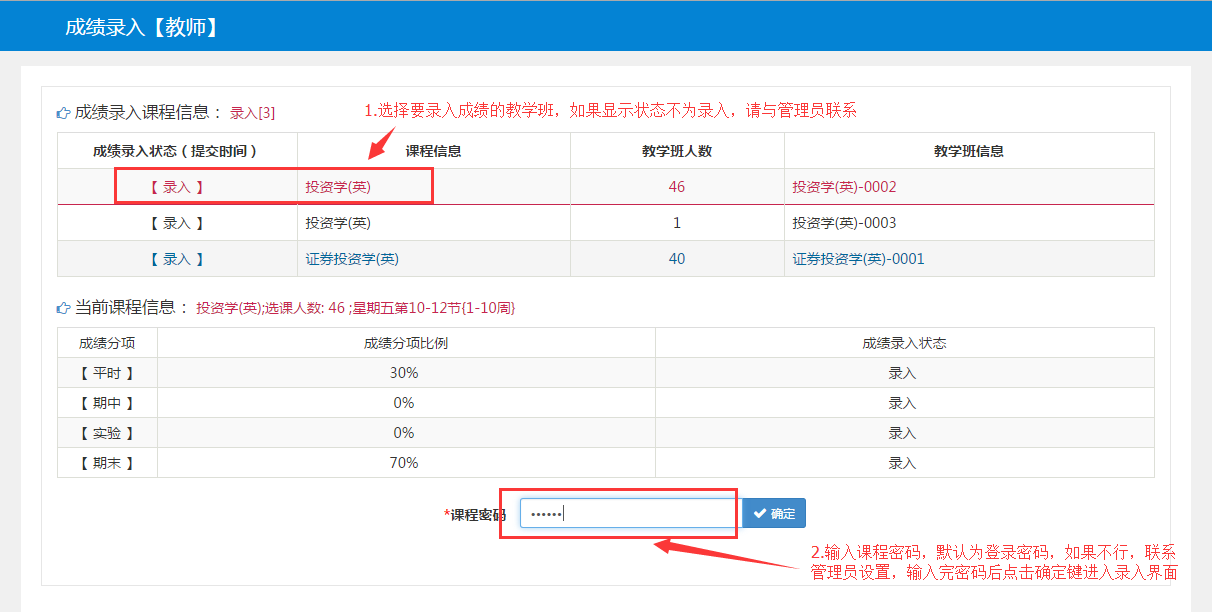Viewport: 1212px width, 612px height.
Task: Click the 70% ratio in the 期末 row
Action: click(404, 463)
